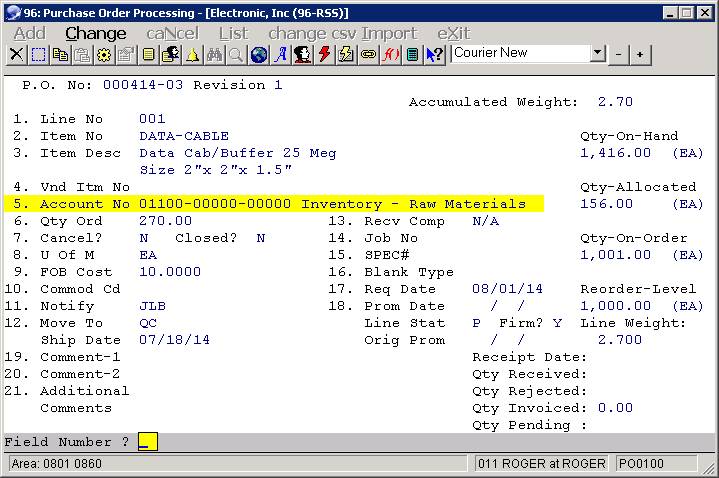Click the red f() function icon
The image size is (719, 478).
click(390, 54)
